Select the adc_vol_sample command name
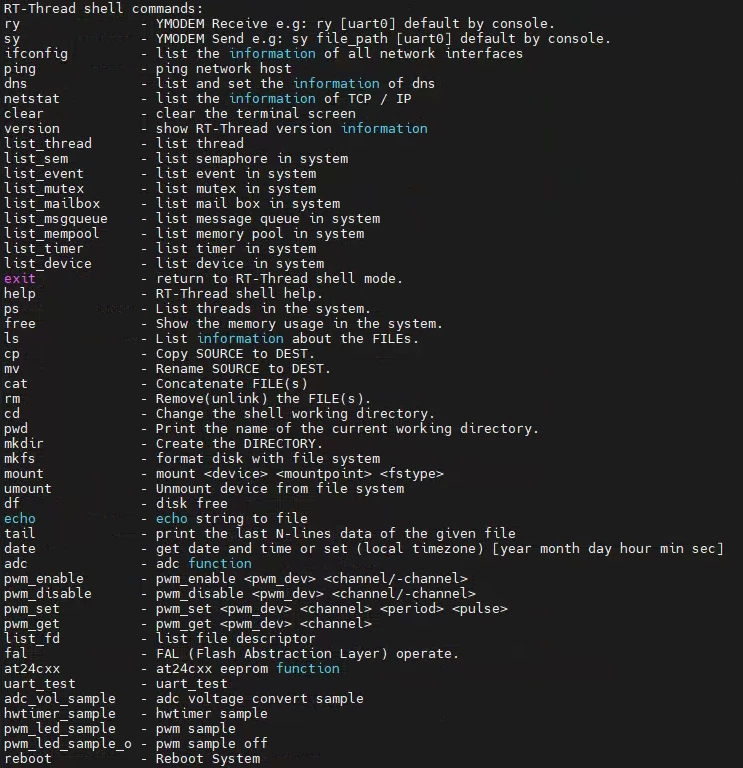Viewport: 743px width, 768px height. coord(60,698)
